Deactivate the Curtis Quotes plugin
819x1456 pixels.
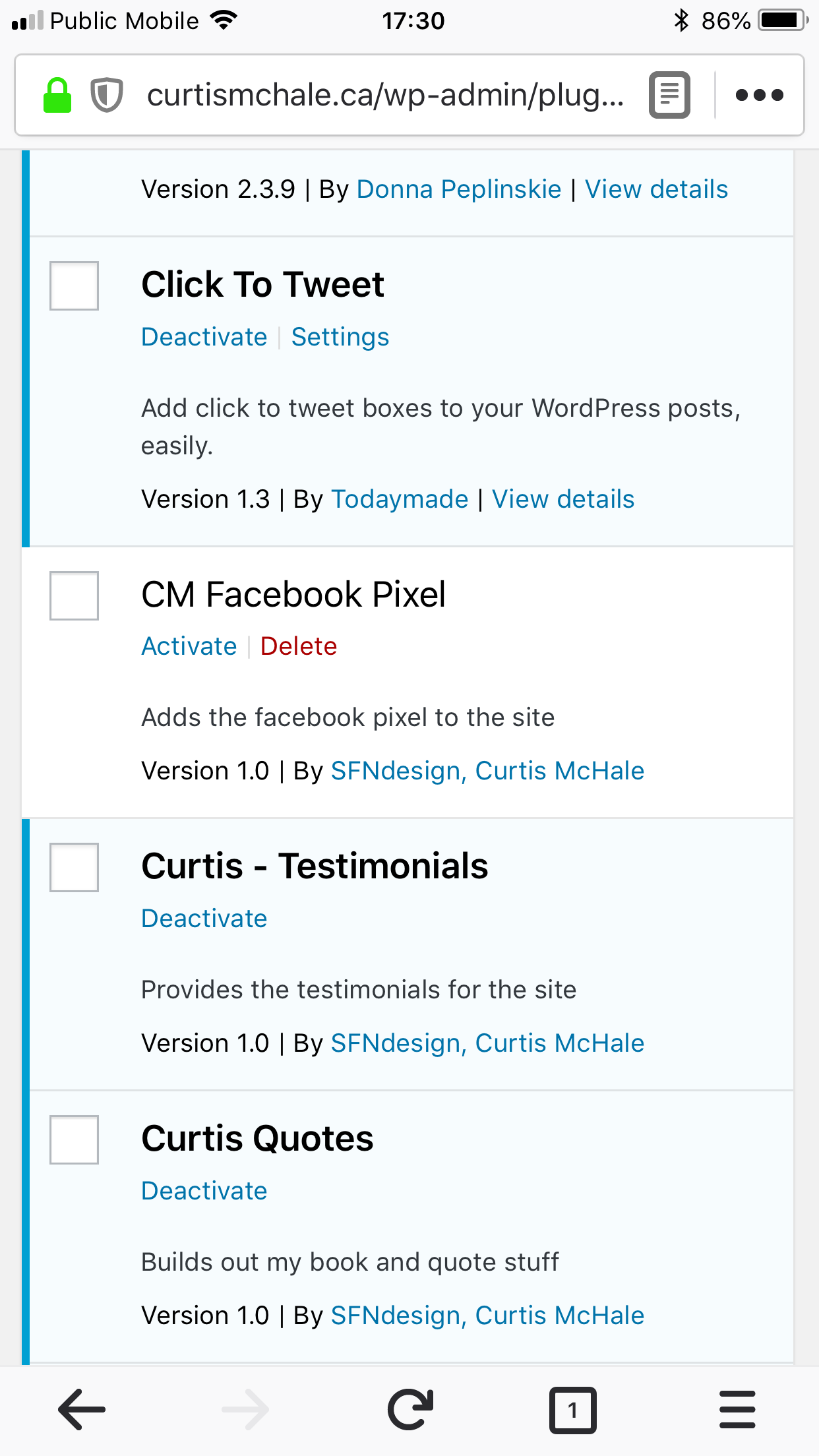(204, 1191)
